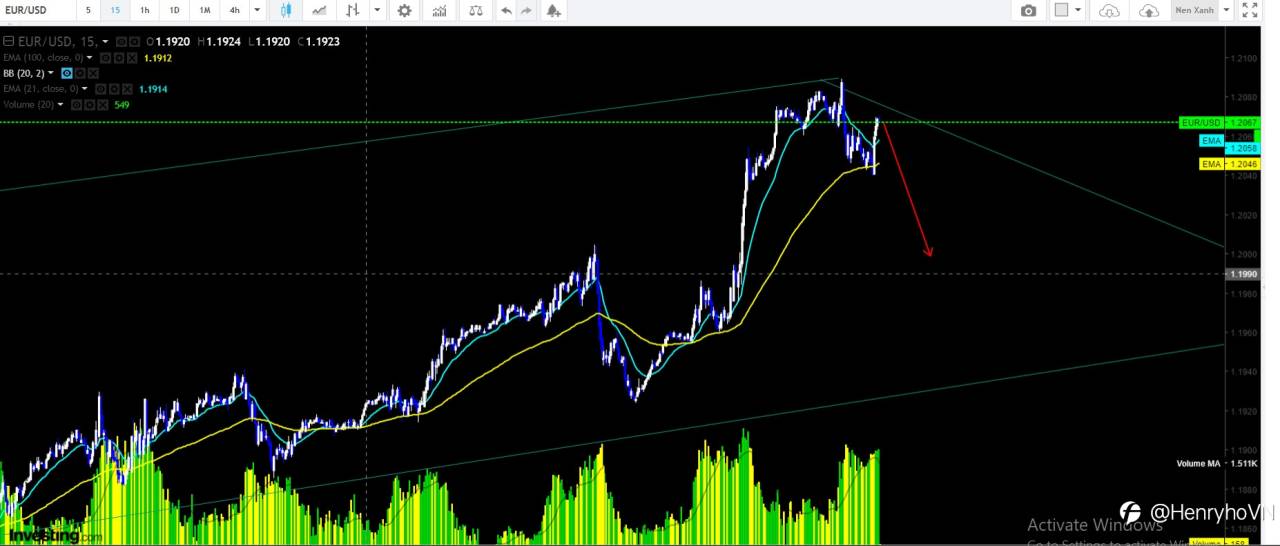The image size is (1280, 546).
Task: Undo last chart action
Action: [506, 10]
